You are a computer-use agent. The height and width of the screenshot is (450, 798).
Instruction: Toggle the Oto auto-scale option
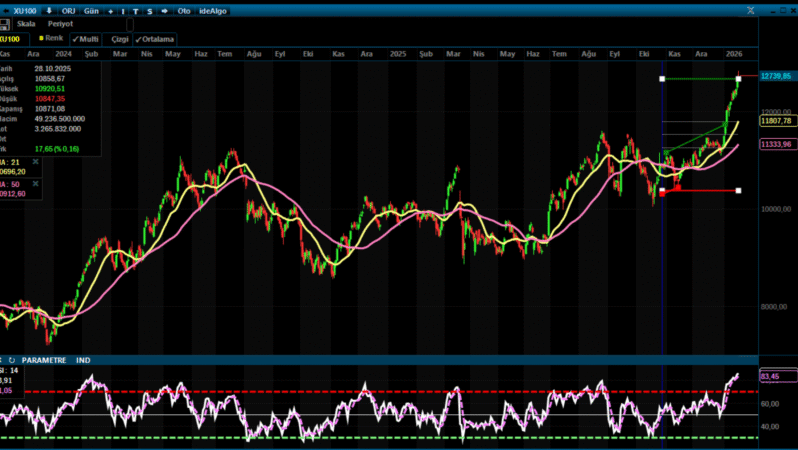pos(183,11)
